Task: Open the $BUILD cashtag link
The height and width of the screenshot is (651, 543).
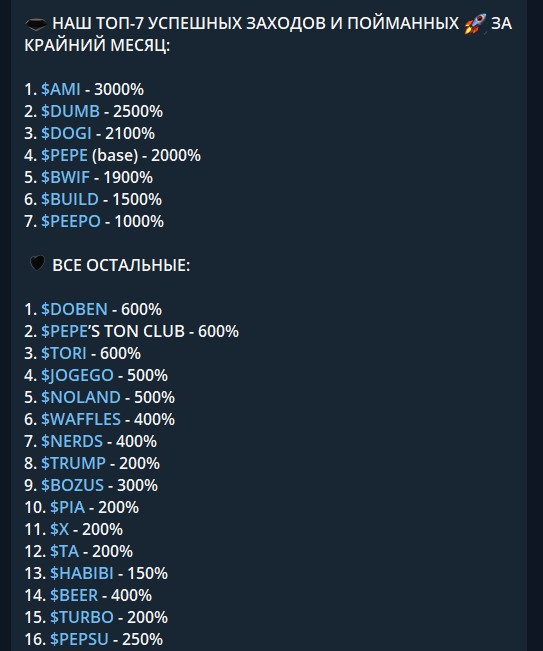Action: tap(70, 199)
